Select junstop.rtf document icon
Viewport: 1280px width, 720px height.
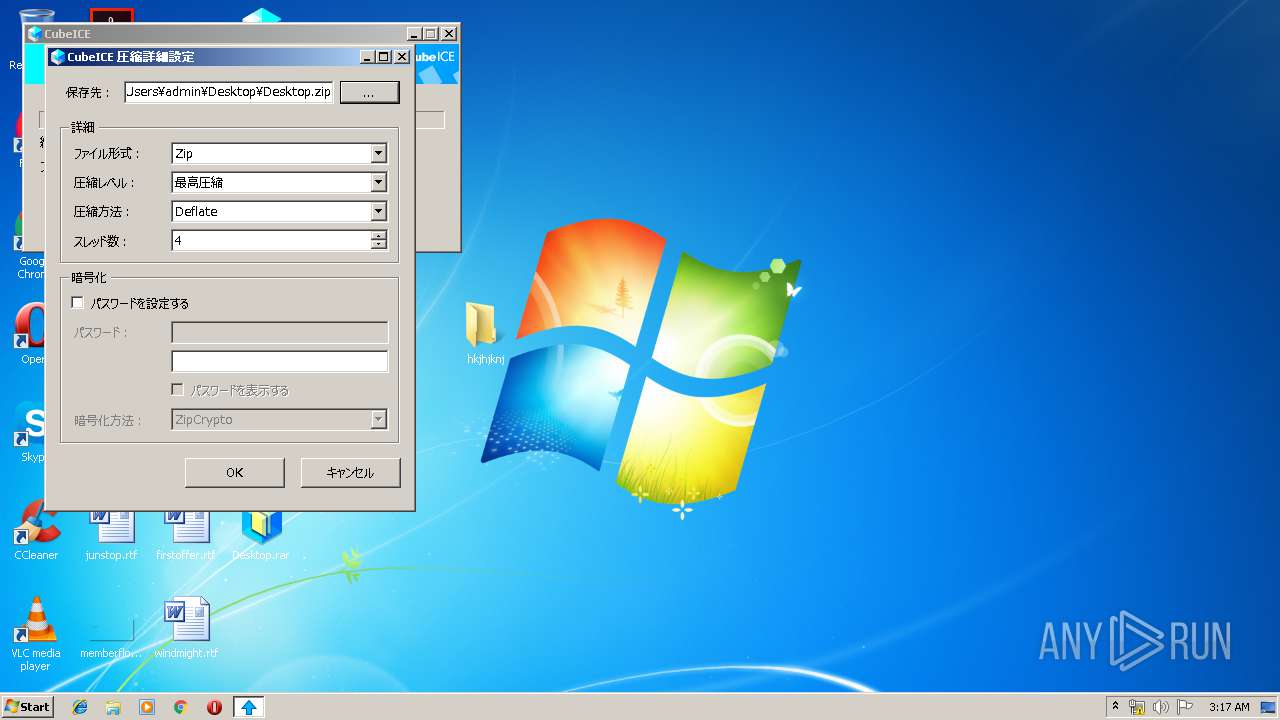111,536
